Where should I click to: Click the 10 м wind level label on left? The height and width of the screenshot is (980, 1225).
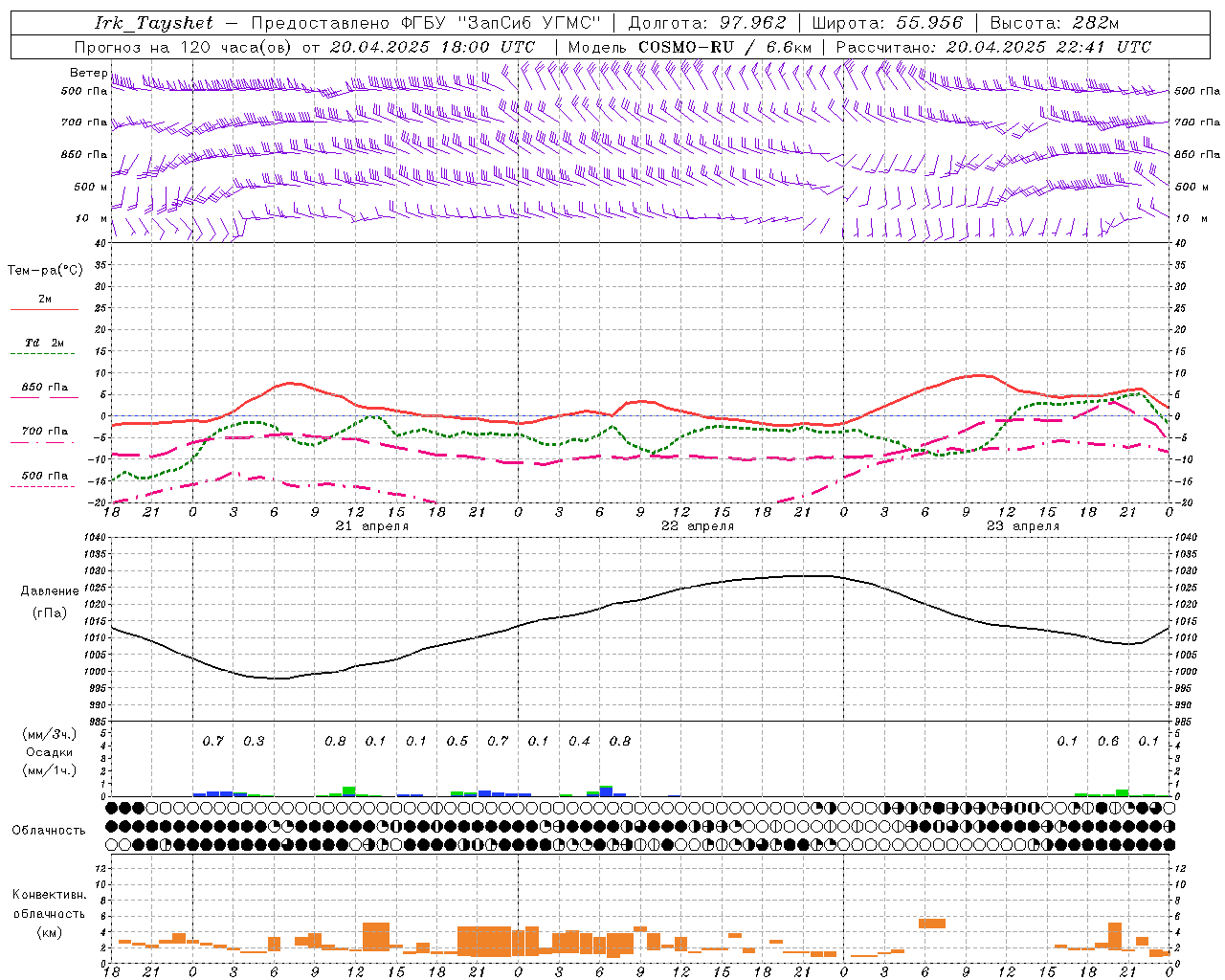pyautogui.click(x=92, y=218)
